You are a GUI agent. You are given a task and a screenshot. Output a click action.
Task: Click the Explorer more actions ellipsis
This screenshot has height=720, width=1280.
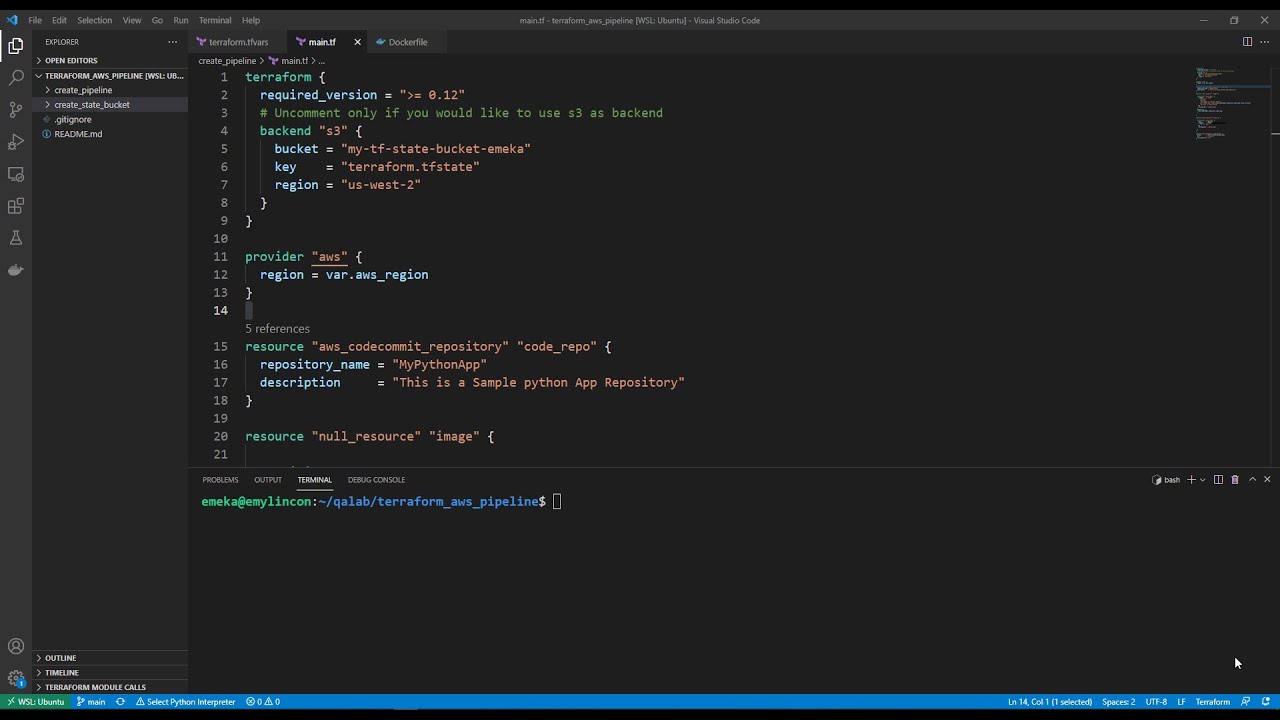[x=172, y=42]
